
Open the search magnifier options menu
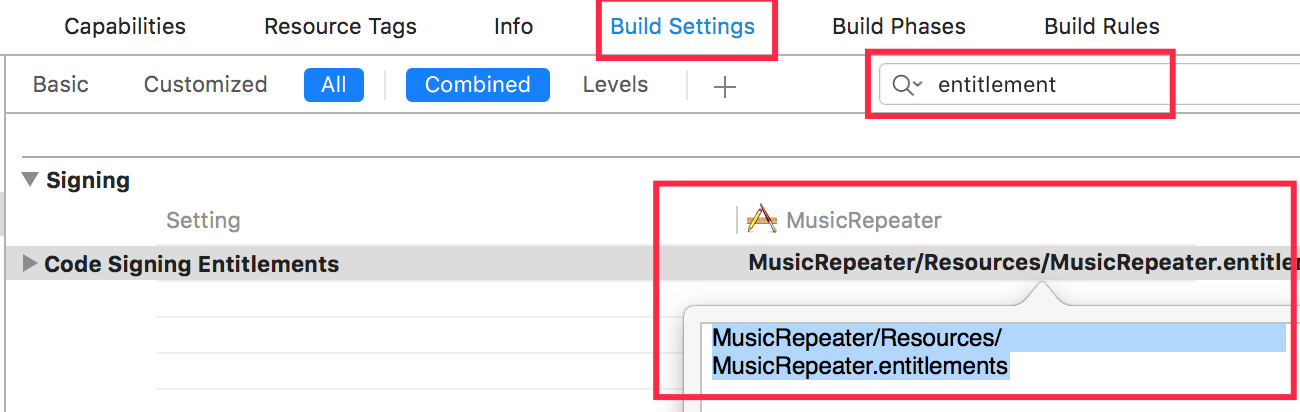click(x=906, y=85)
